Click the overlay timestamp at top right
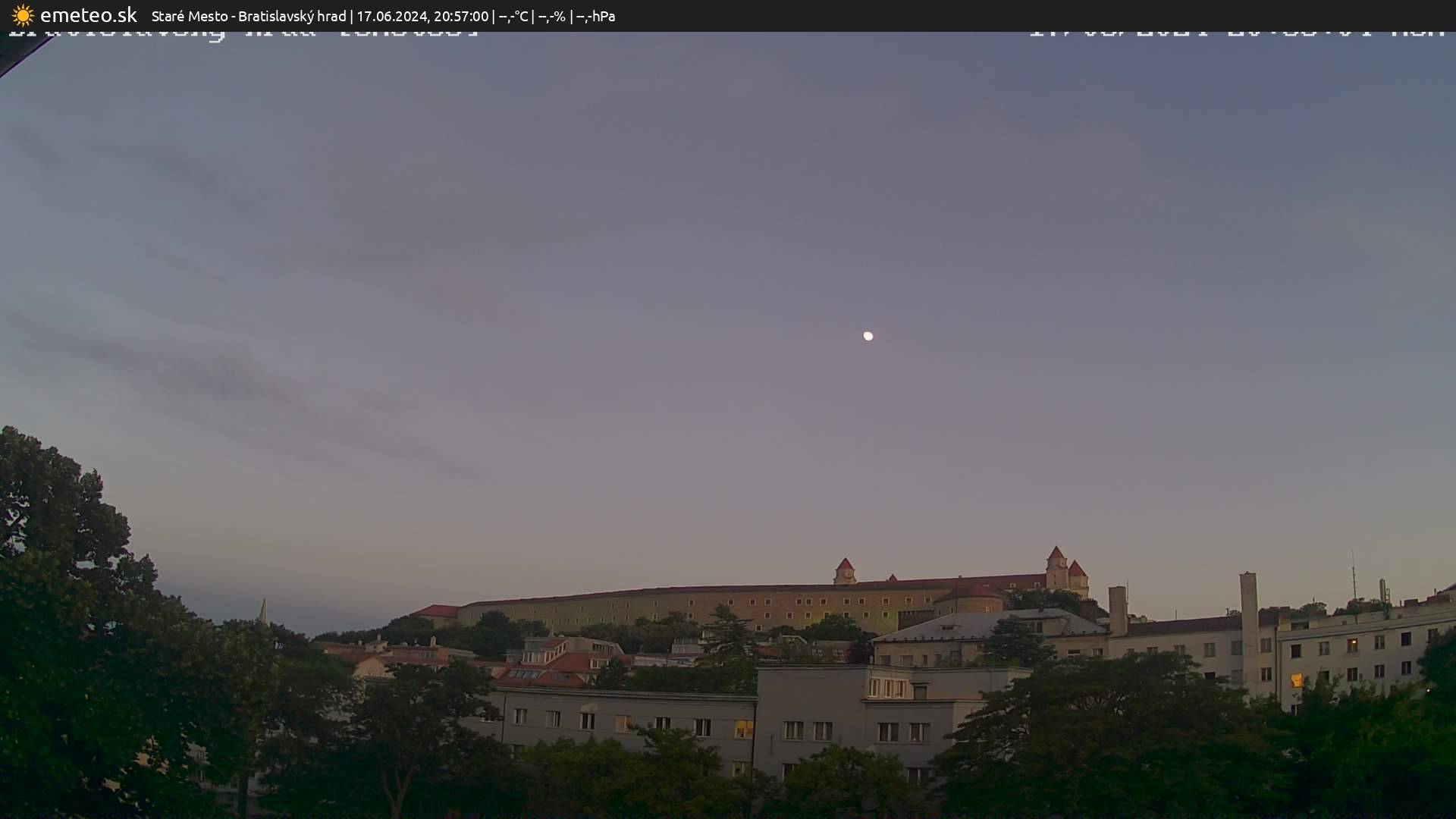Screen dimensions: 1456x819 tap(1236, 32)
